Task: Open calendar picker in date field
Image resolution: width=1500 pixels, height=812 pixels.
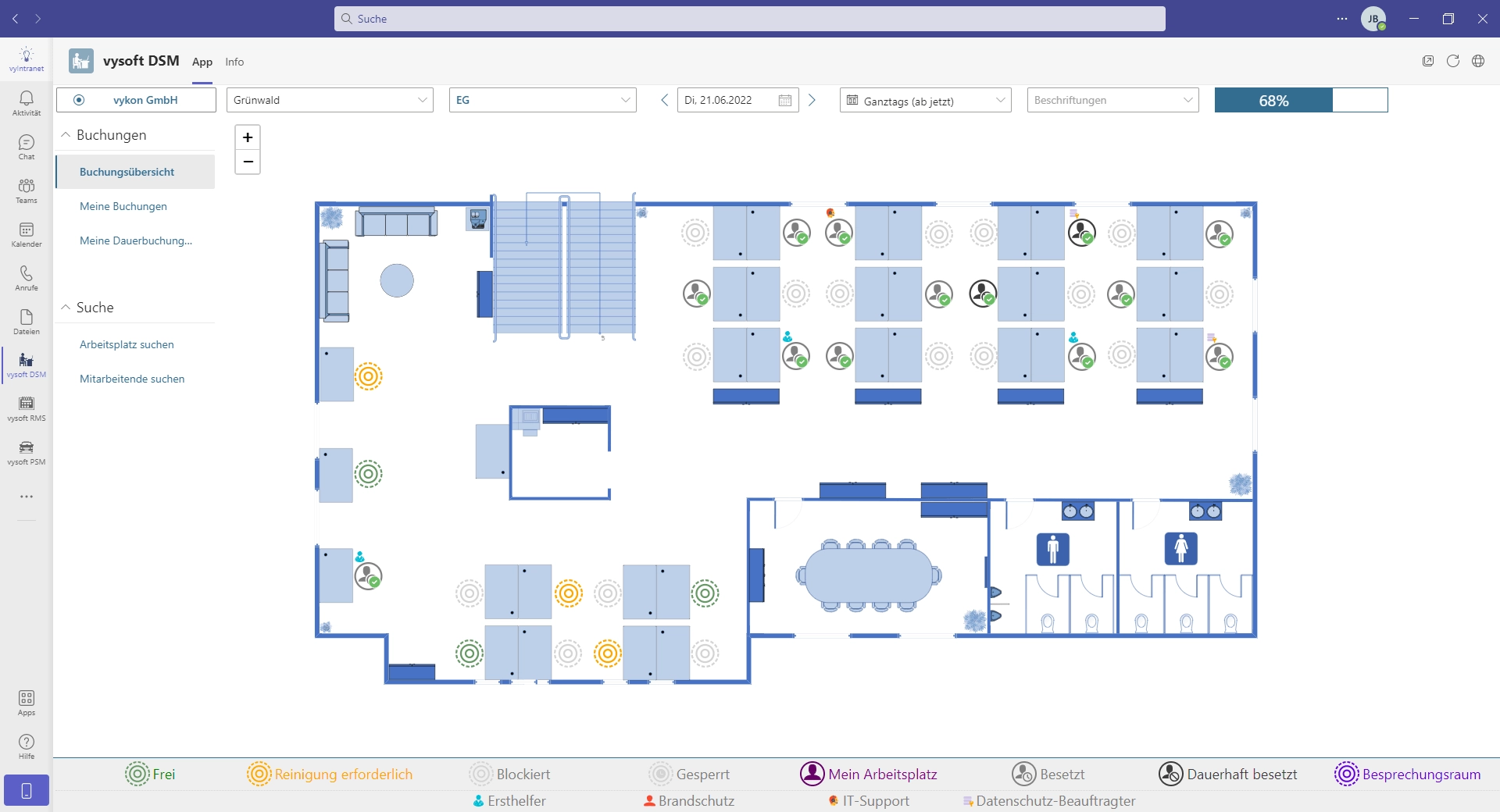Action: click(785, 100)
